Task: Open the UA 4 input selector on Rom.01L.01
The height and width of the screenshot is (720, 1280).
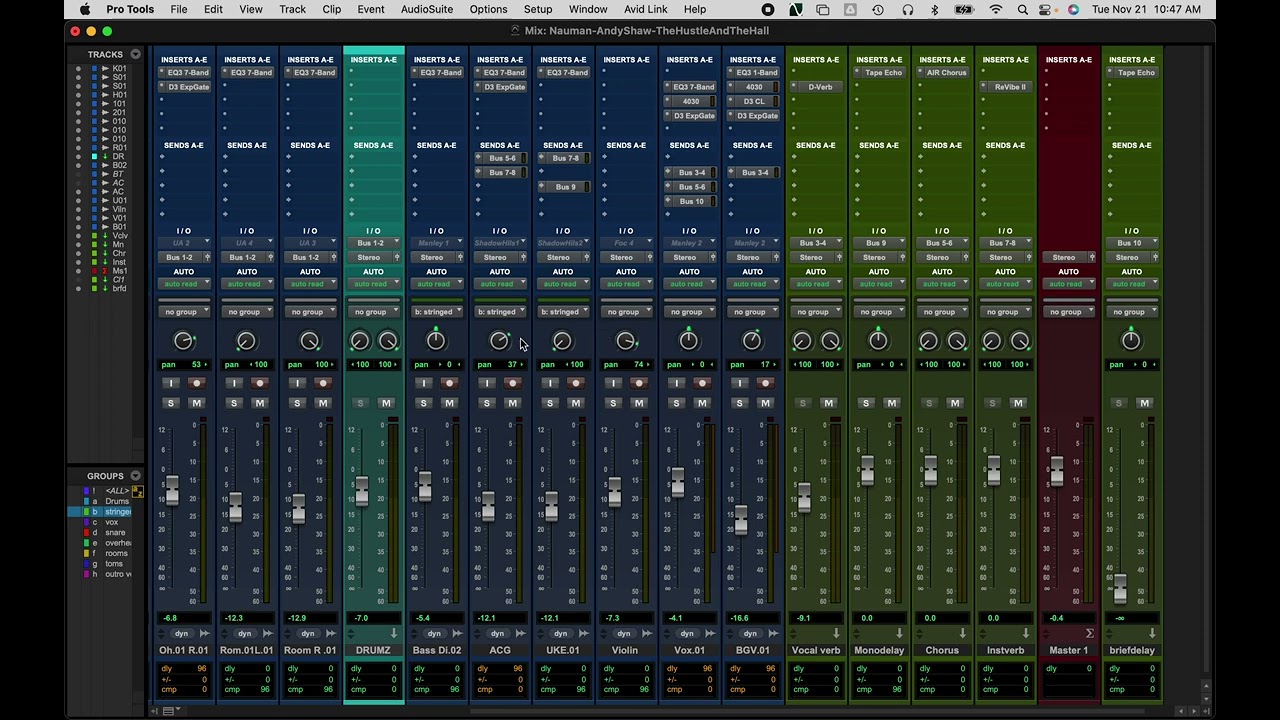Action: 247,243
